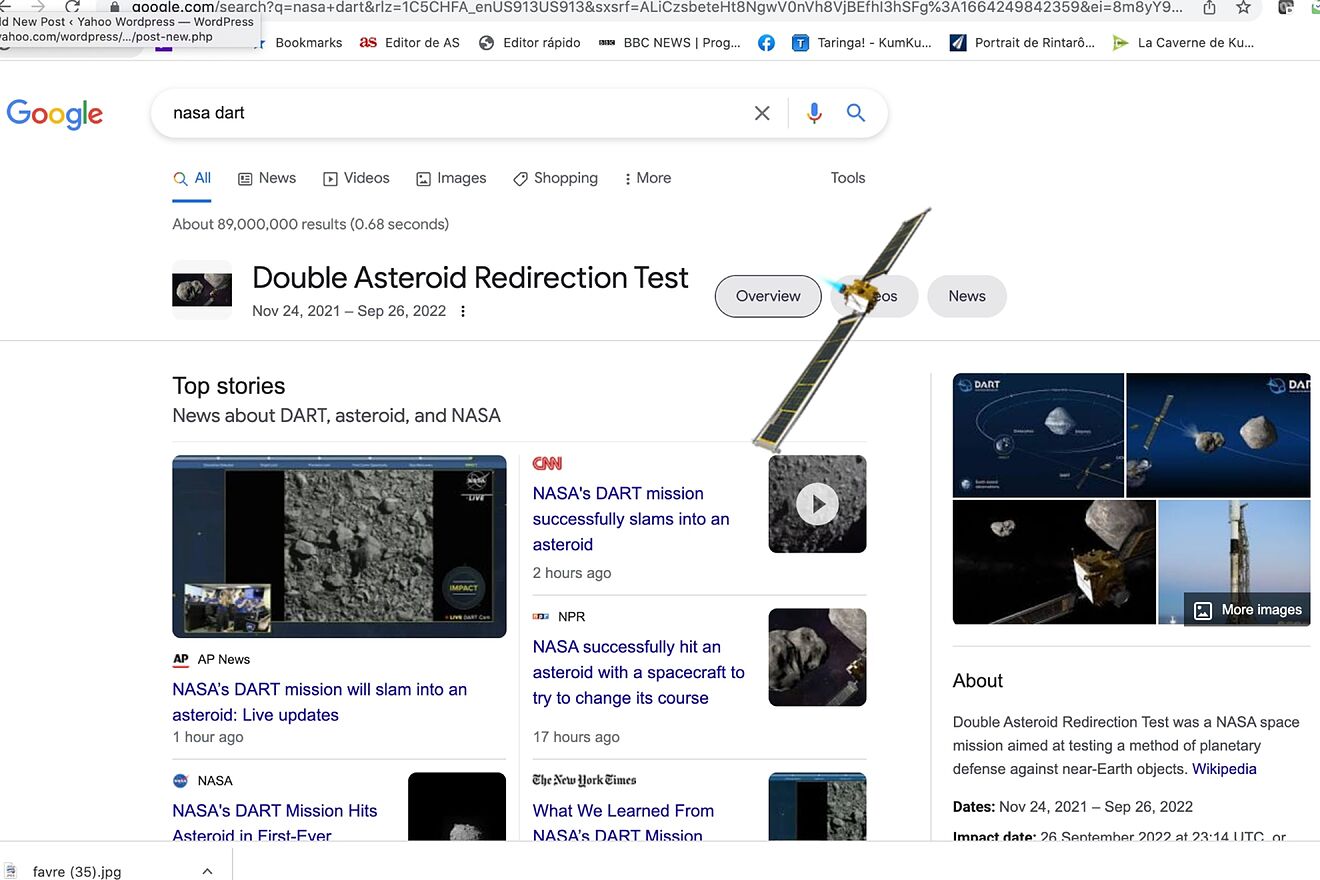The height and width of the screenshot is (880, 1320).
Task: Play the CNN asteroid video thumbnail
Action: 817,503
